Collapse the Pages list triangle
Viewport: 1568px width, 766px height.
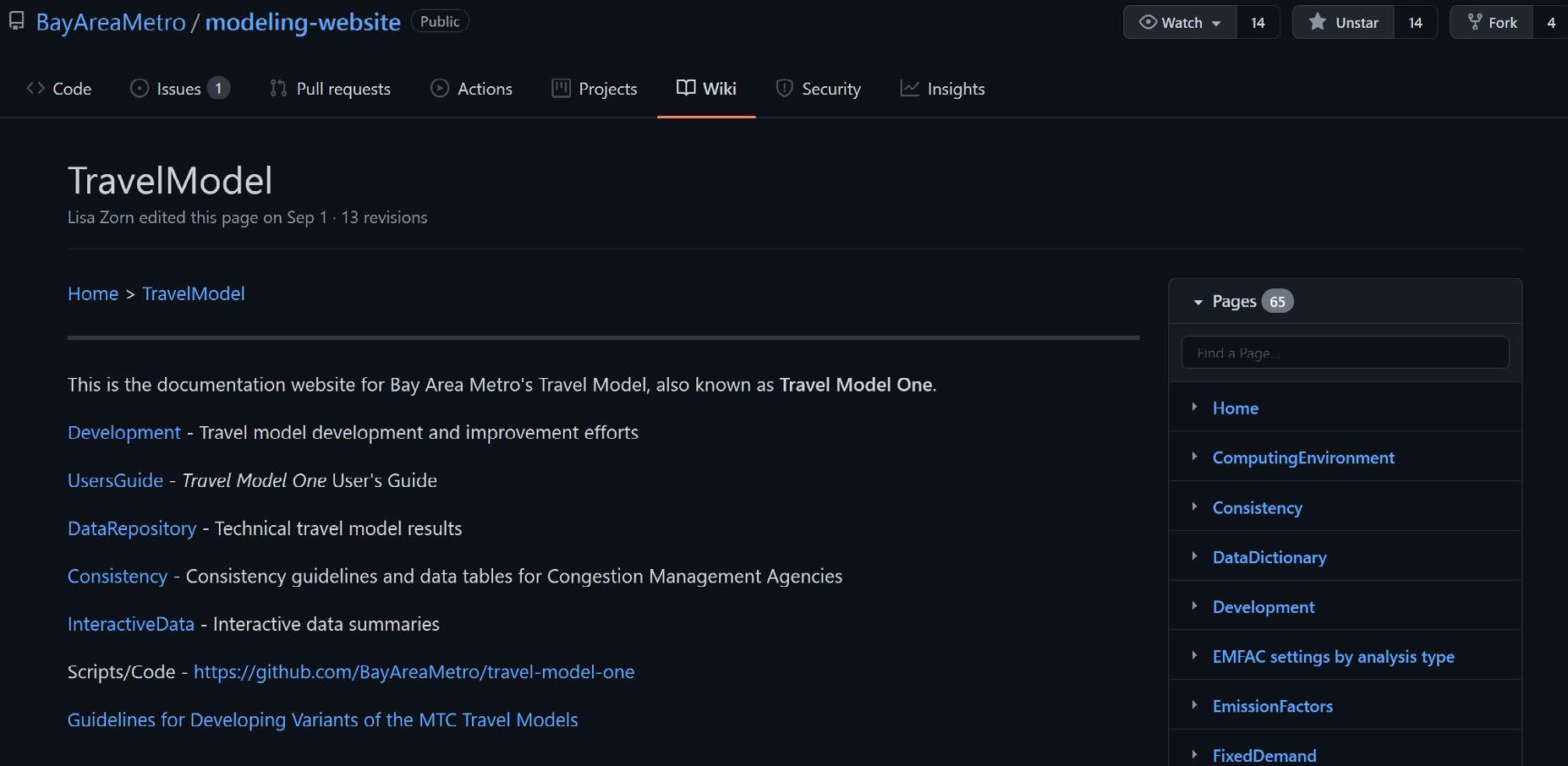(x=1198, y=302)
